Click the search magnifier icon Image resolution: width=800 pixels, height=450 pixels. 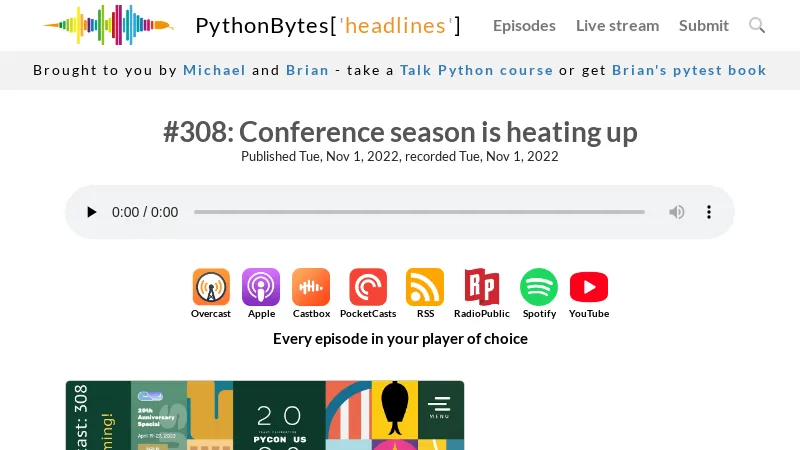click(x=757, y=25)
